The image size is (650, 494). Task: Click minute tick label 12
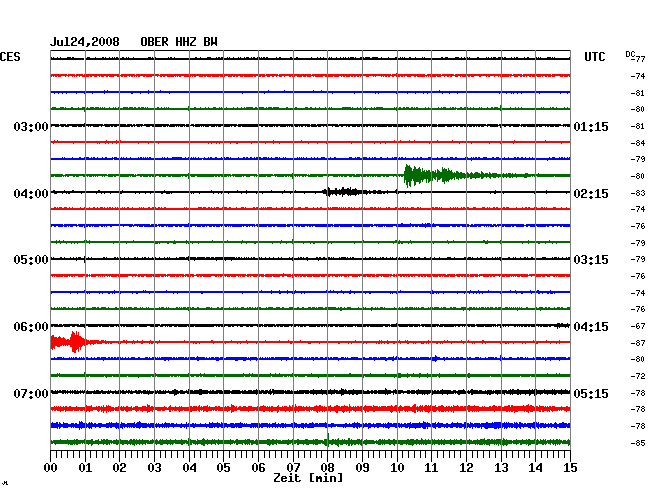coord(466,467)
